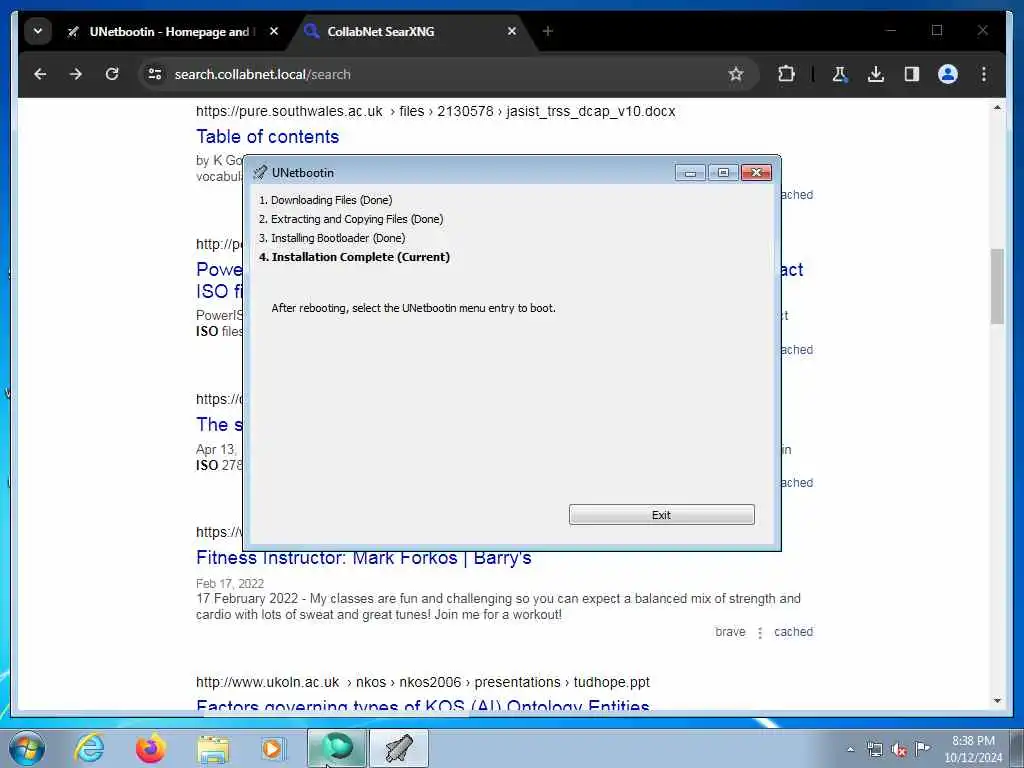The image size is (1024, 768).
Task: Click 'After rebooting, select the UNetbootin' message
Action: tap(413, 308)
